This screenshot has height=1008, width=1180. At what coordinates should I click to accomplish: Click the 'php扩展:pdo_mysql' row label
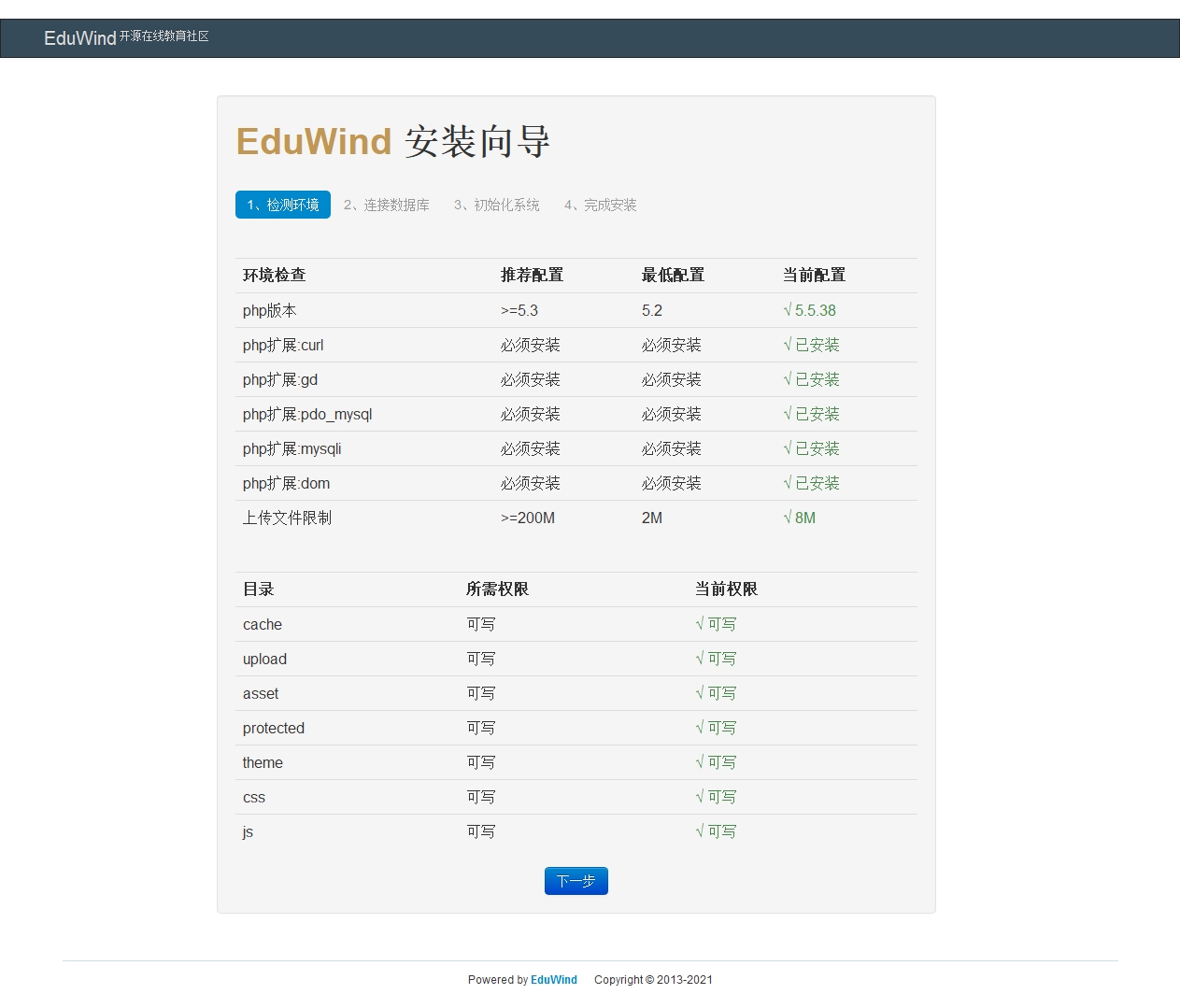pyautogui.click(x=307, y=414)
